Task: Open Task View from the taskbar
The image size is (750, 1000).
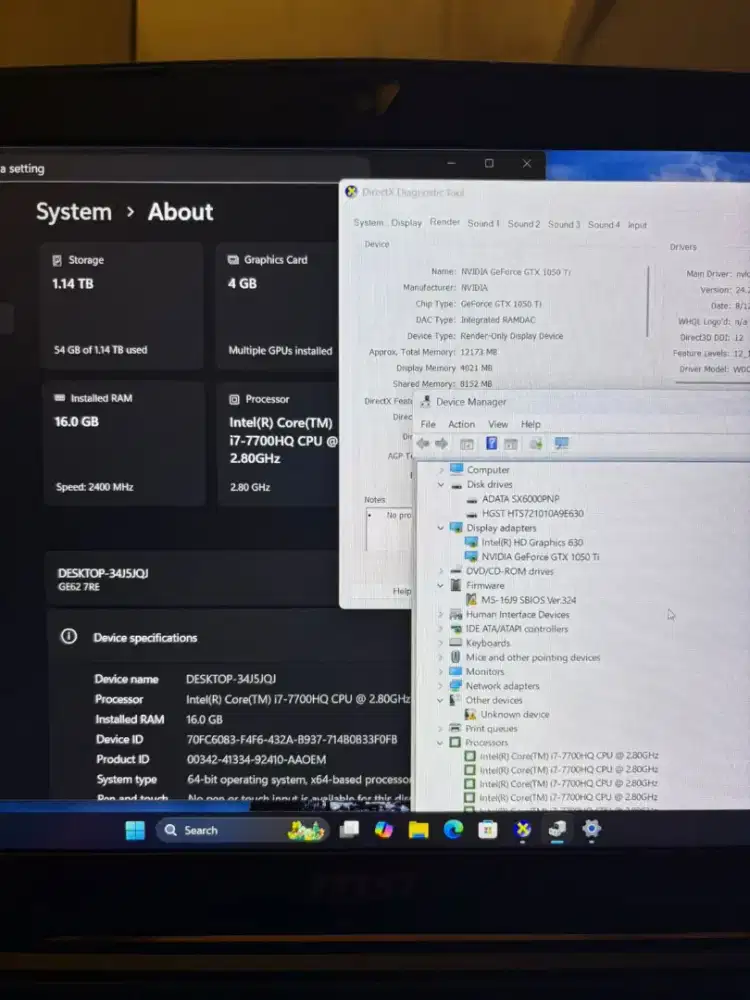Action: (349, 829)
